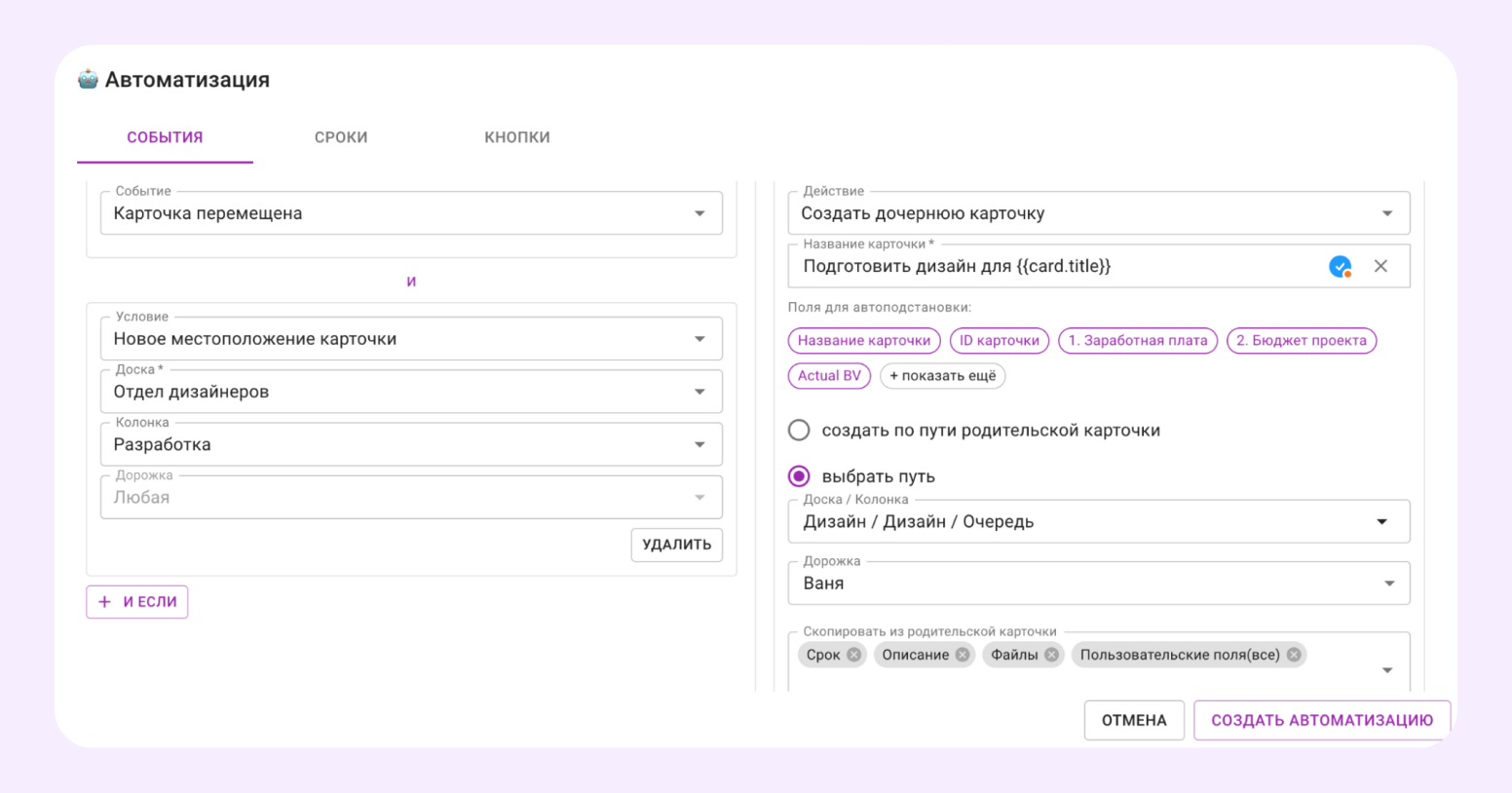The width and height of the screenshot is (1512, 793).
Task: Switch to the СРОКИ tab
Action: pyautogui.click(x=341, y=137)
